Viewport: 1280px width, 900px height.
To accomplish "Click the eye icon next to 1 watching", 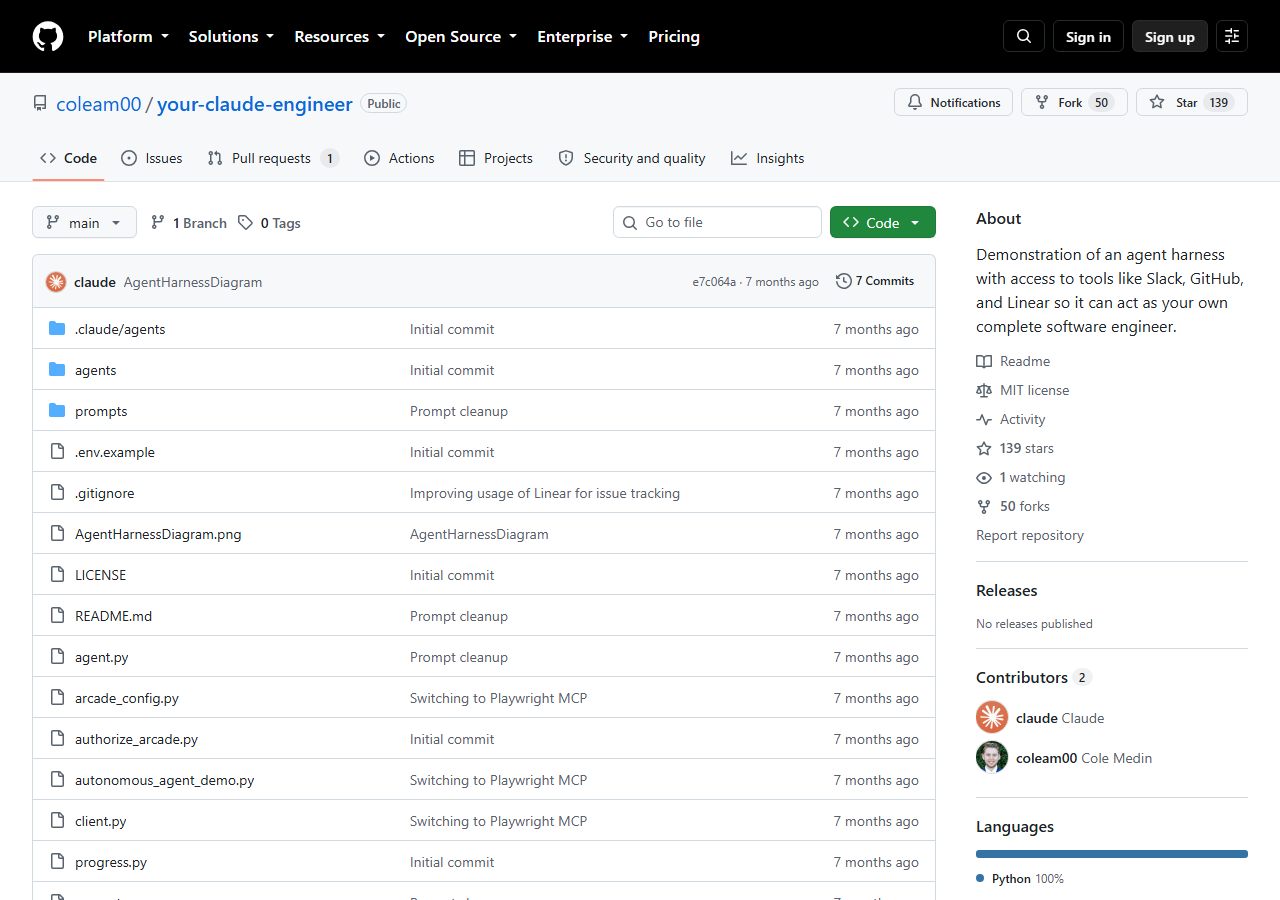I will (x=984, y=477).
